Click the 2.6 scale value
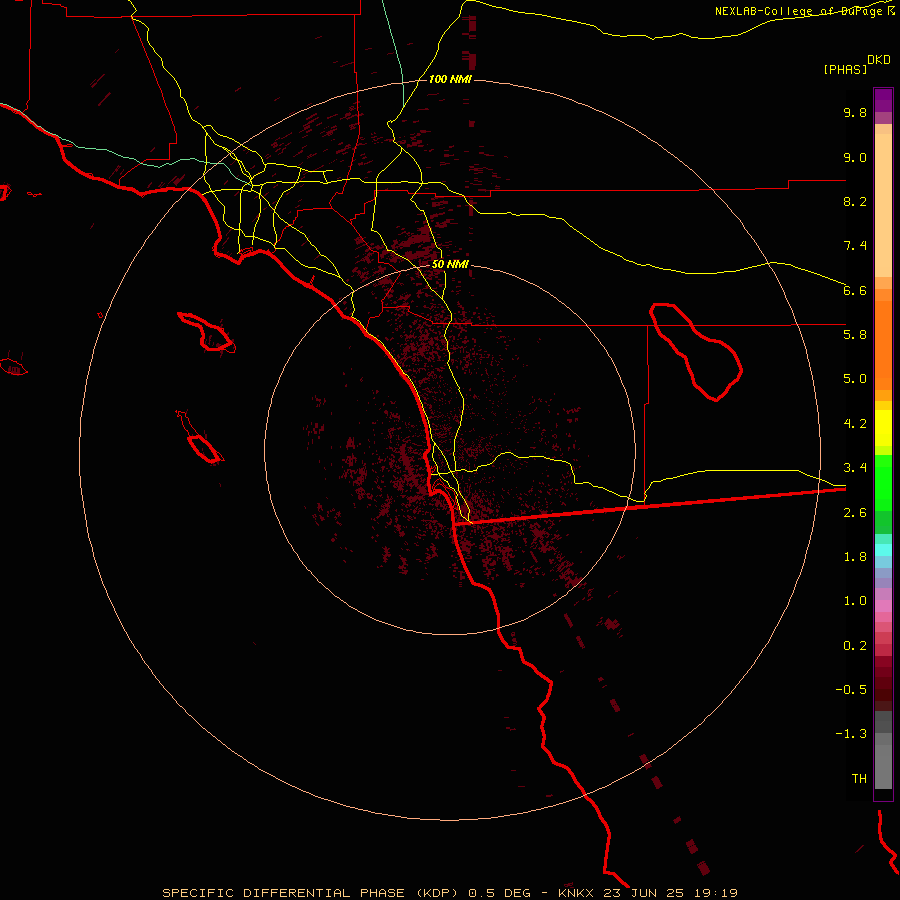This screenshot has width=900, height=900. click(x=855, y=513)
